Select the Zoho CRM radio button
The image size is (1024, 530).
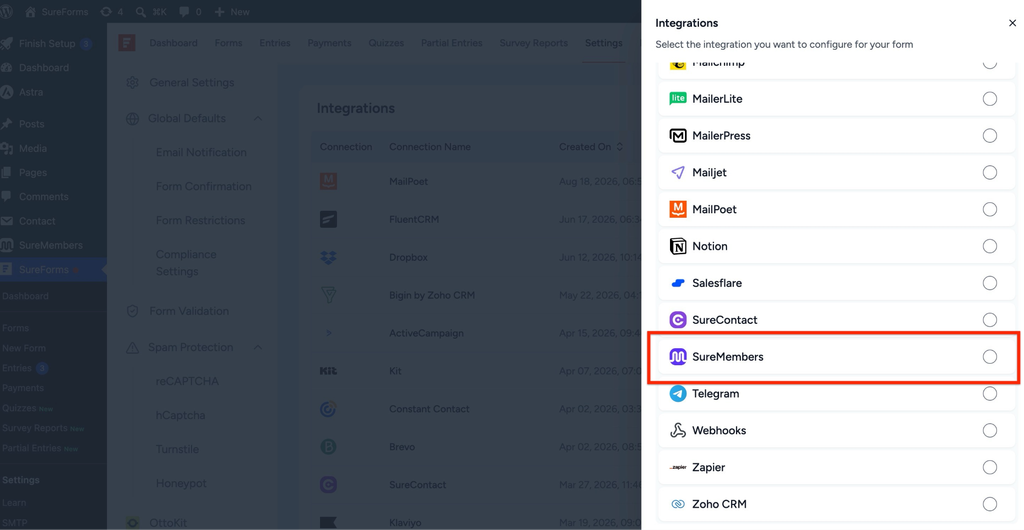click(x=989, y=505)
